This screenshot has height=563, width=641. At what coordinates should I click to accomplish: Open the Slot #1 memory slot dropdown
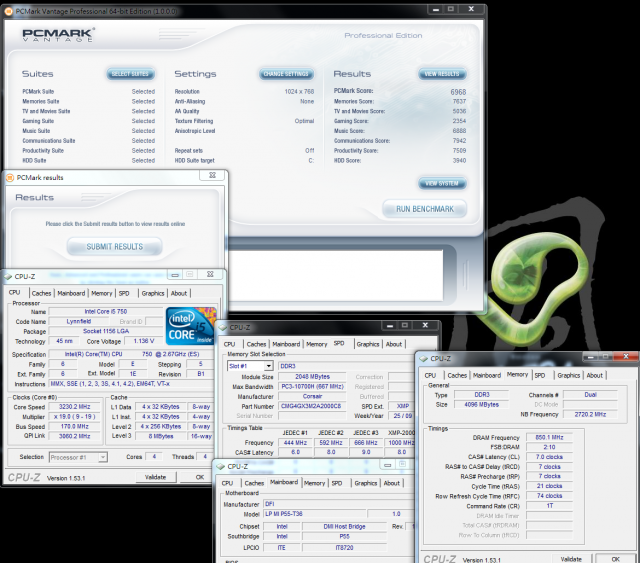click(x=269, y=366)
